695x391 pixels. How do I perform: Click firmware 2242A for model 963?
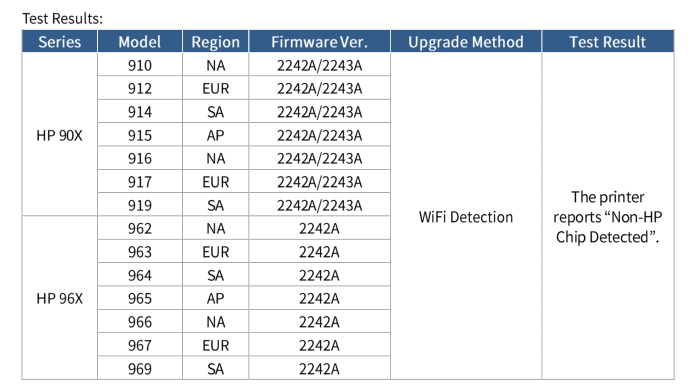[320, 252]
